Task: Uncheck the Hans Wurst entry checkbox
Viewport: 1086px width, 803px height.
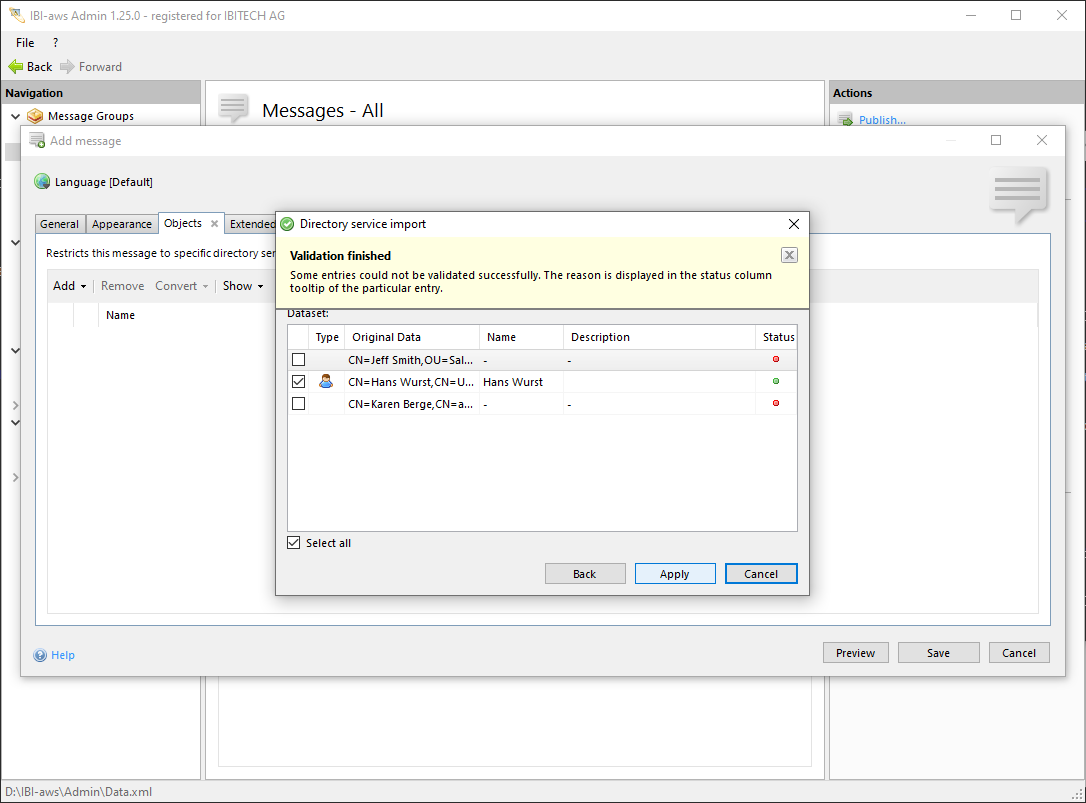Action: (298, 381)
